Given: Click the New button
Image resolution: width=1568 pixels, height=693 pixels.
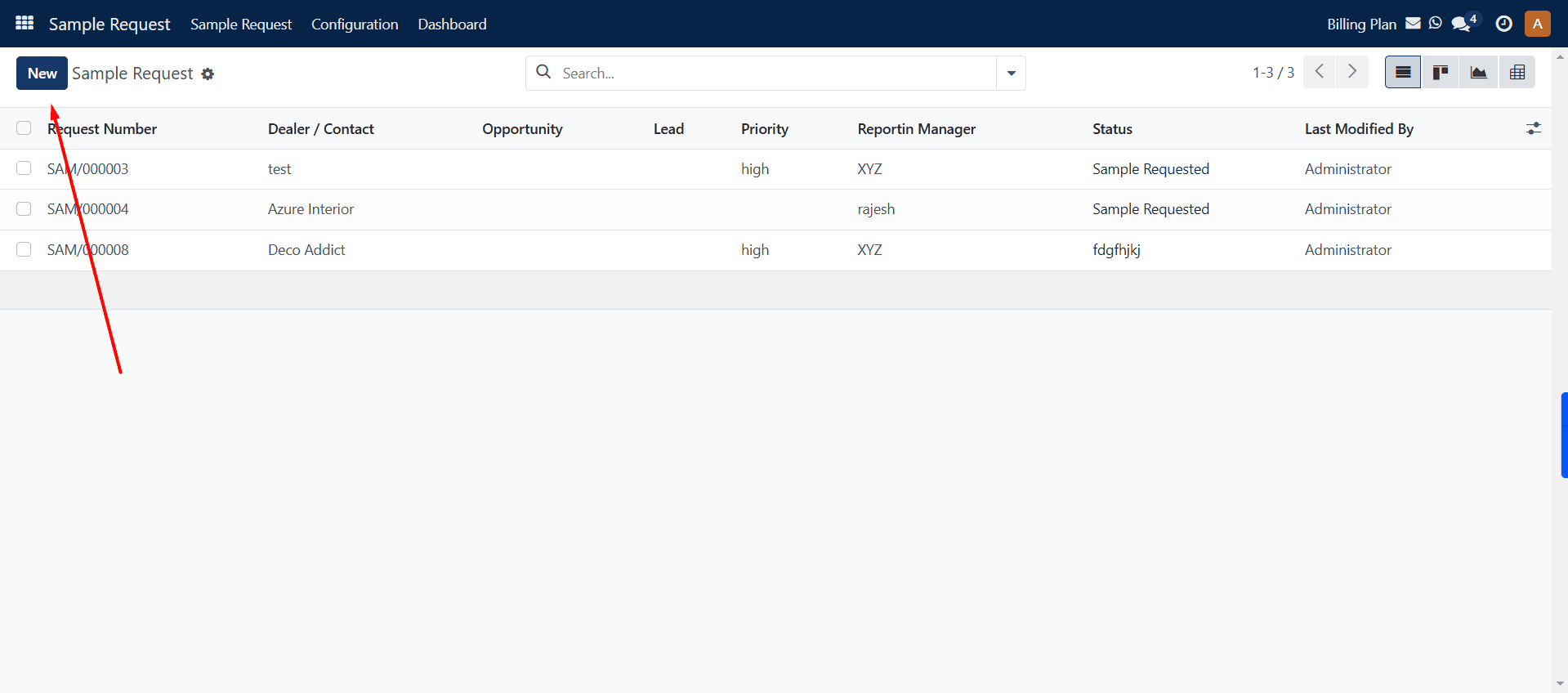Looking at the screenshot, I should coord(42,73).
